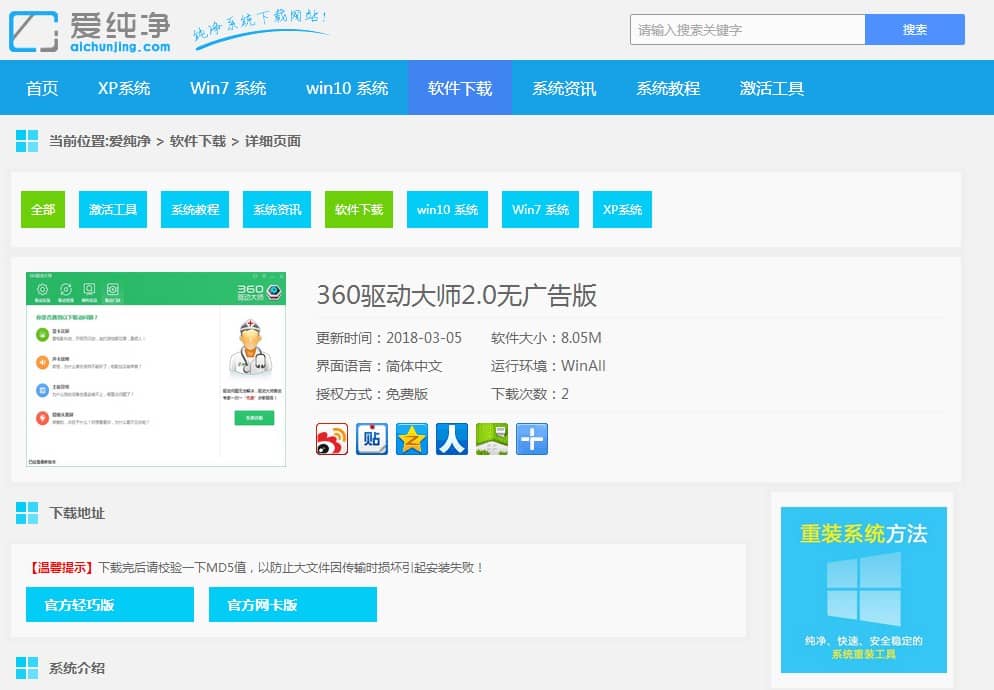
Task: Open the 360驱动大师 screenshot thumbnail
Action: [x=156, y=369]
